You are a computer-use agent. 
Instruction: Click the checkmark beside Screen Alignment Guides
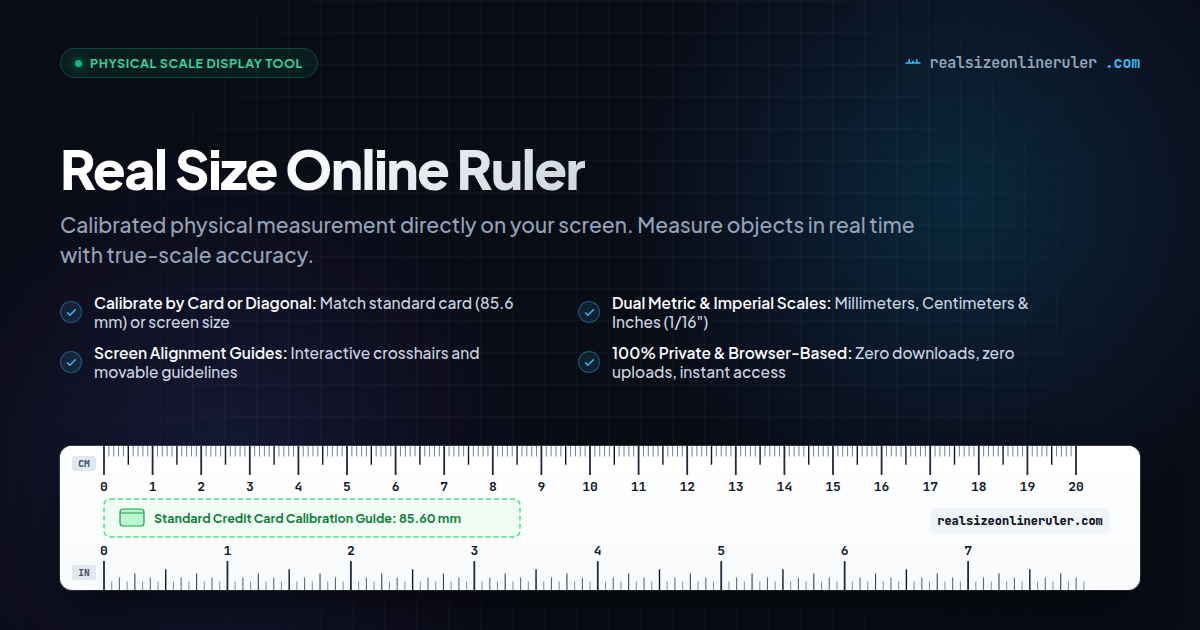pyautogui.click(x=71, y=362)
